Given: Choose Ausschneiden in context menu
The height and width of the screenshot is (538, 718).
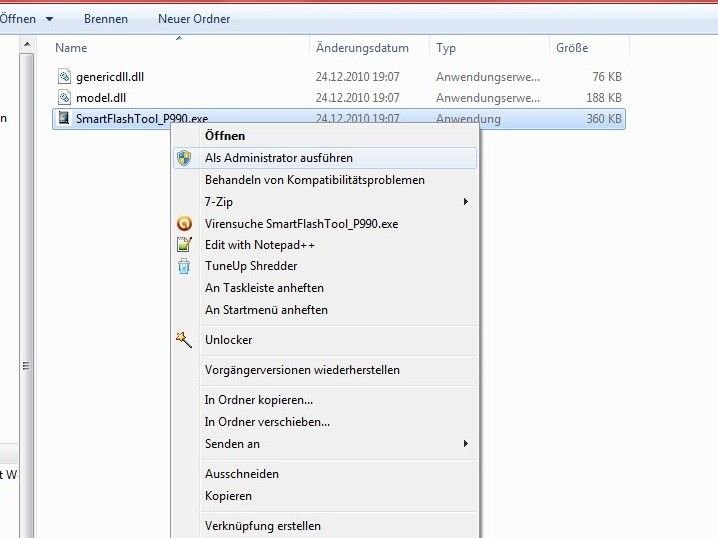Looking at the screenshot, I should click(x=325, y=474).
